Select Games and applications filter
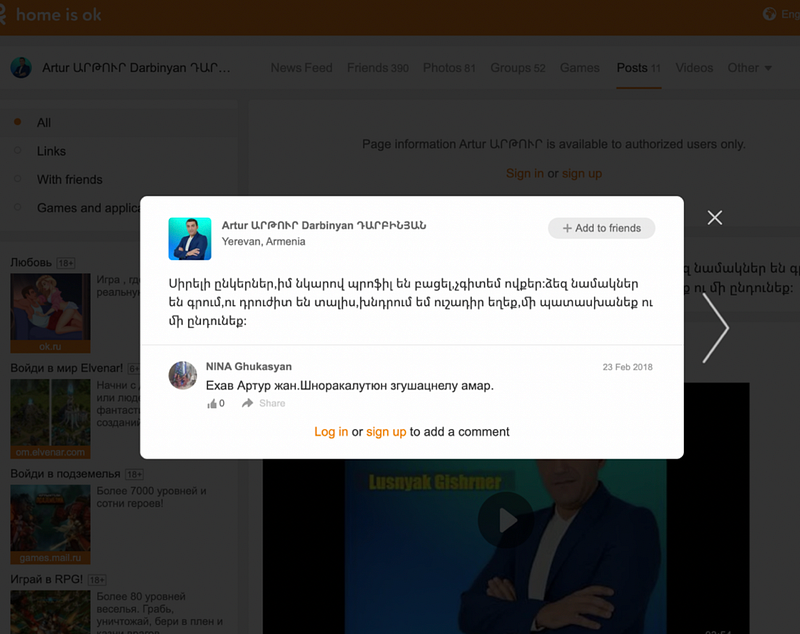 [x=88, y=208]
